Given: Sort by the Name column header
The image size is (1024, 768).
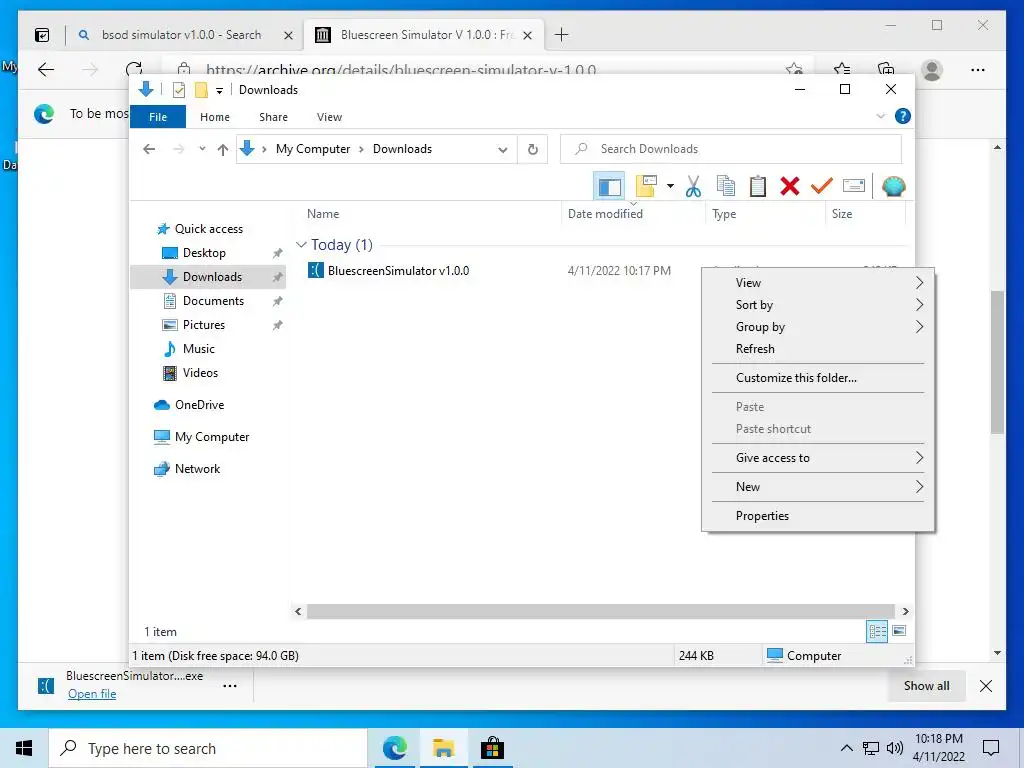Looking at the screenshot, I should 323,214.
